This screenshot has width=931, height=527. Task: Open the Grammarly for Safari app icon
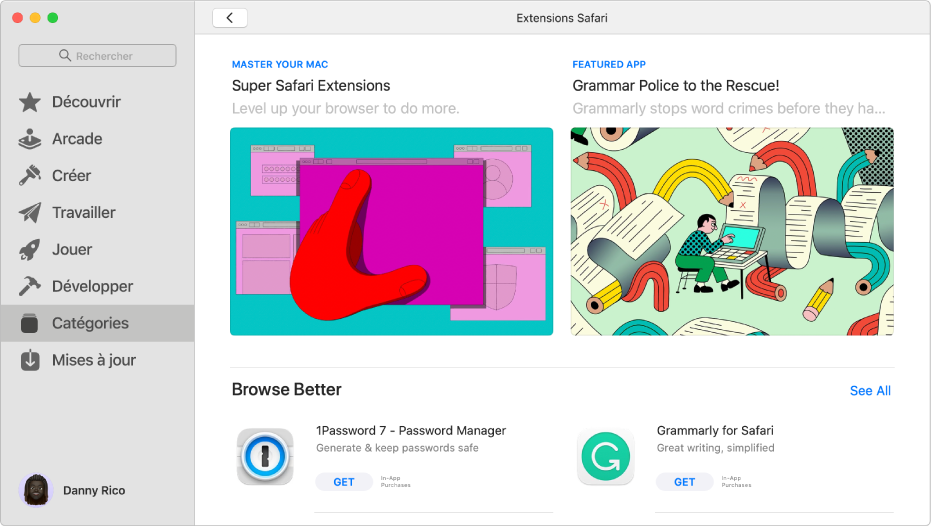[606, 457]
